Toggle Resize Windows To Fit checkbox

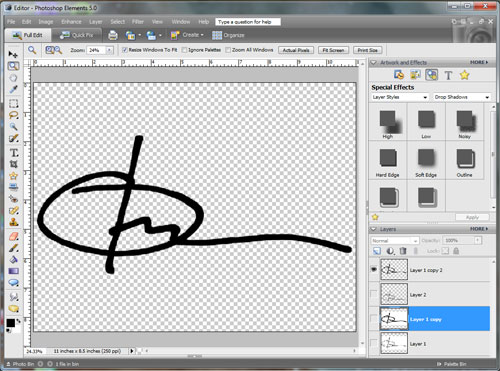coord(125,50)
